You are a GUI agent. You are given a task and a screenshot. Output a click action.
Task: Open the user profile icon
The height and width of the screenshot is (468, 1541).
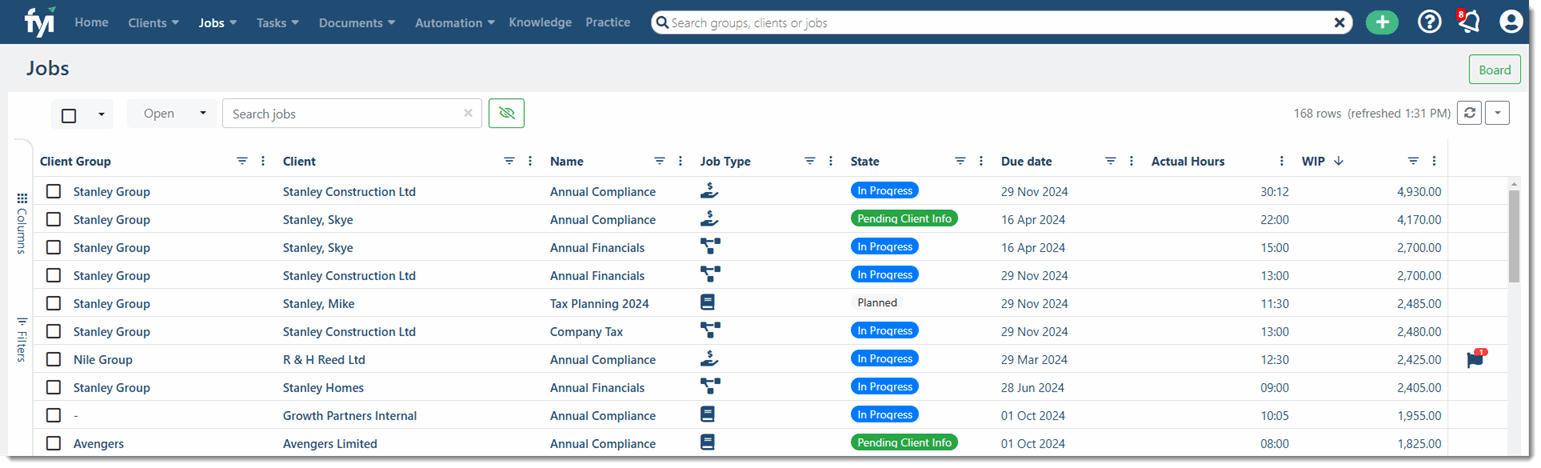tap(1511, 22)
